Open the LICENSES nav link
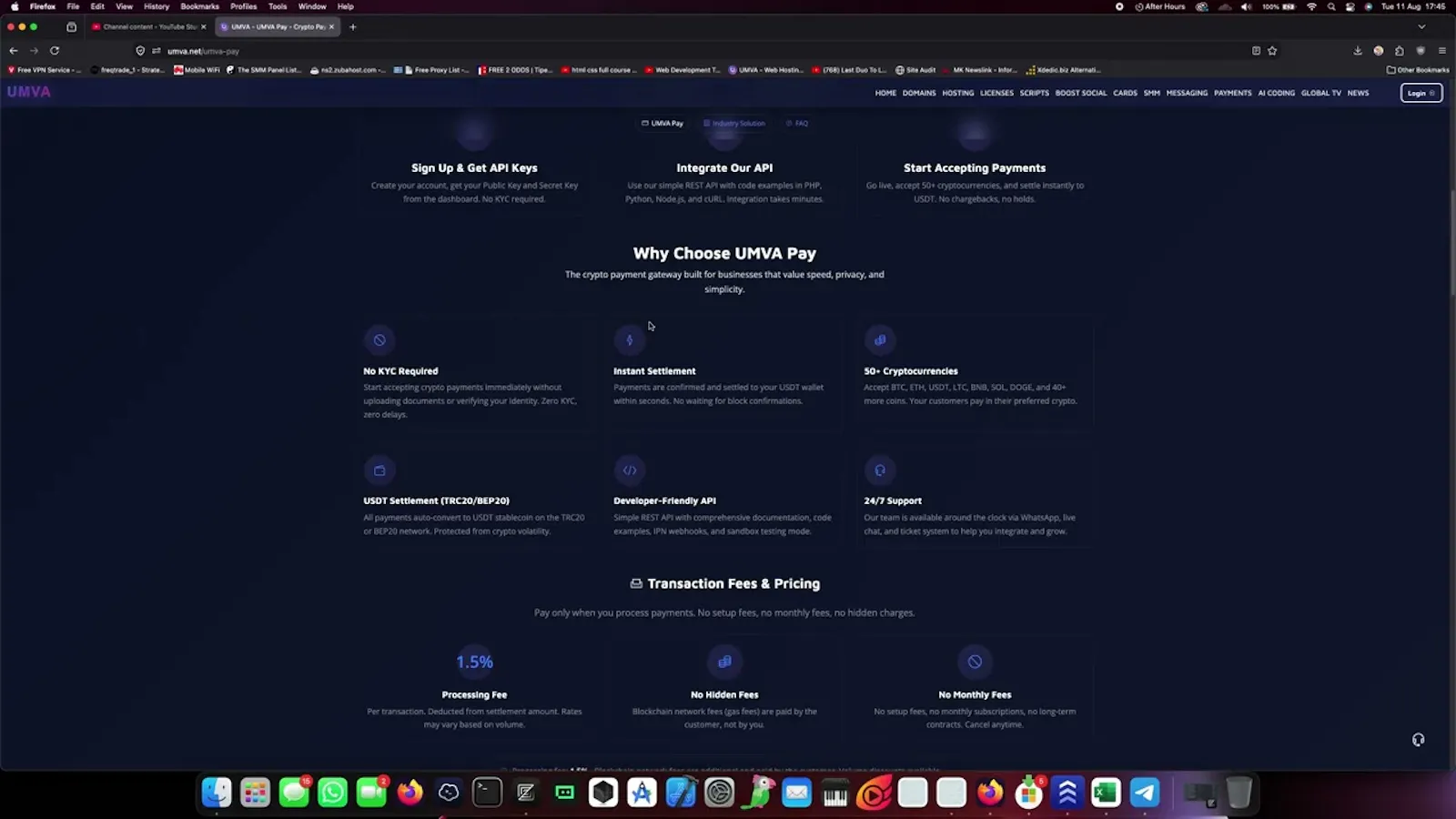This screenshot has width=1456, height=819. 996,93
